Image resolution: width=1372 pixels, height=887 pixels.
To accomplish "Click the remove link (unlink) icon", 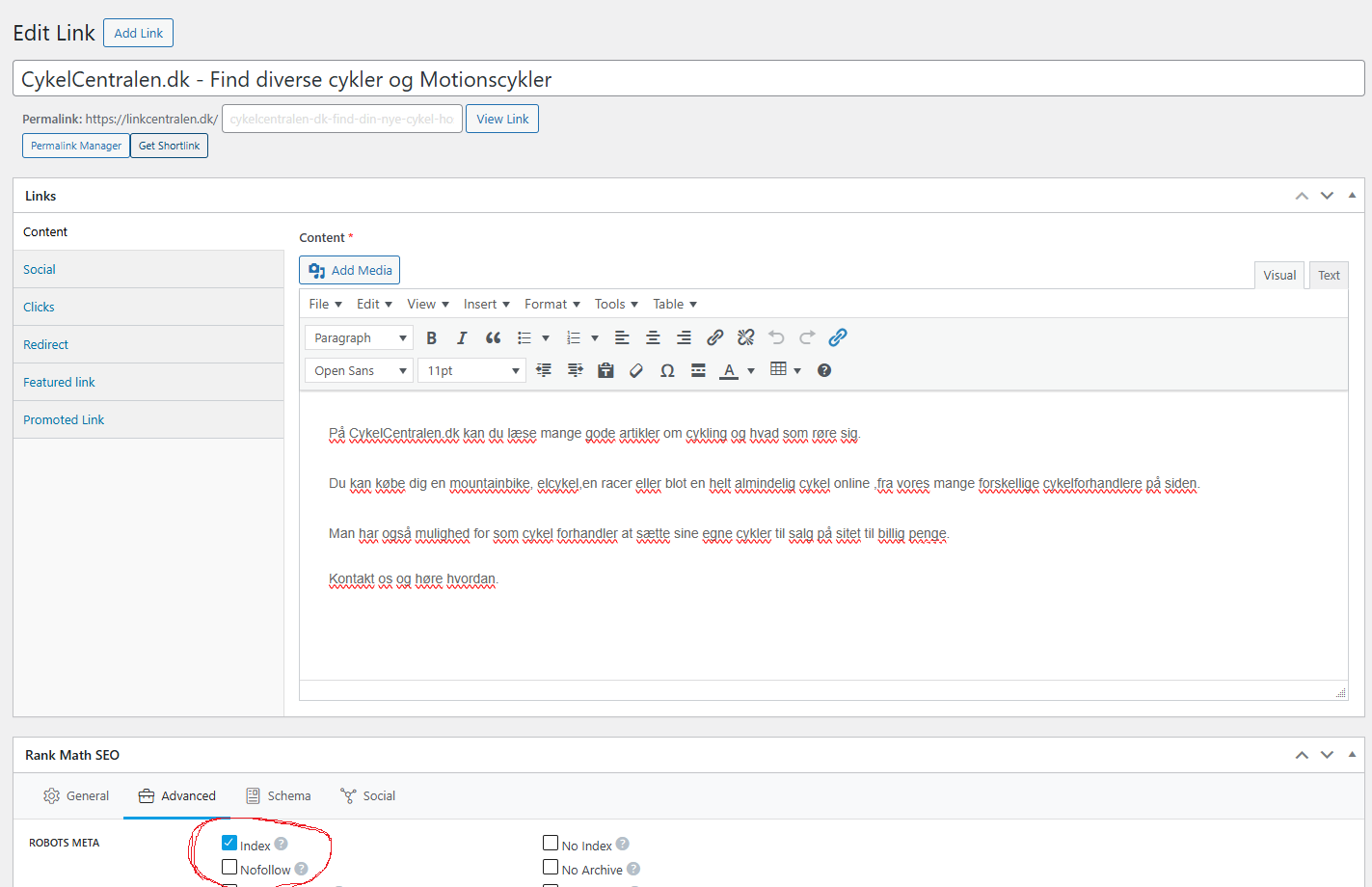I will [x=745, y=337].
